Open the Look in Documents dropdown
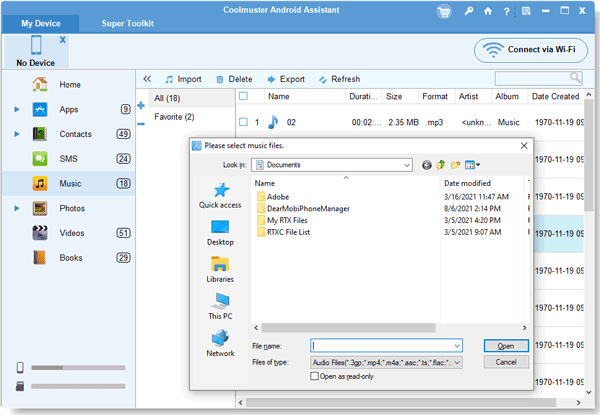This screenshot has height=415, width=600. (332, 165)
